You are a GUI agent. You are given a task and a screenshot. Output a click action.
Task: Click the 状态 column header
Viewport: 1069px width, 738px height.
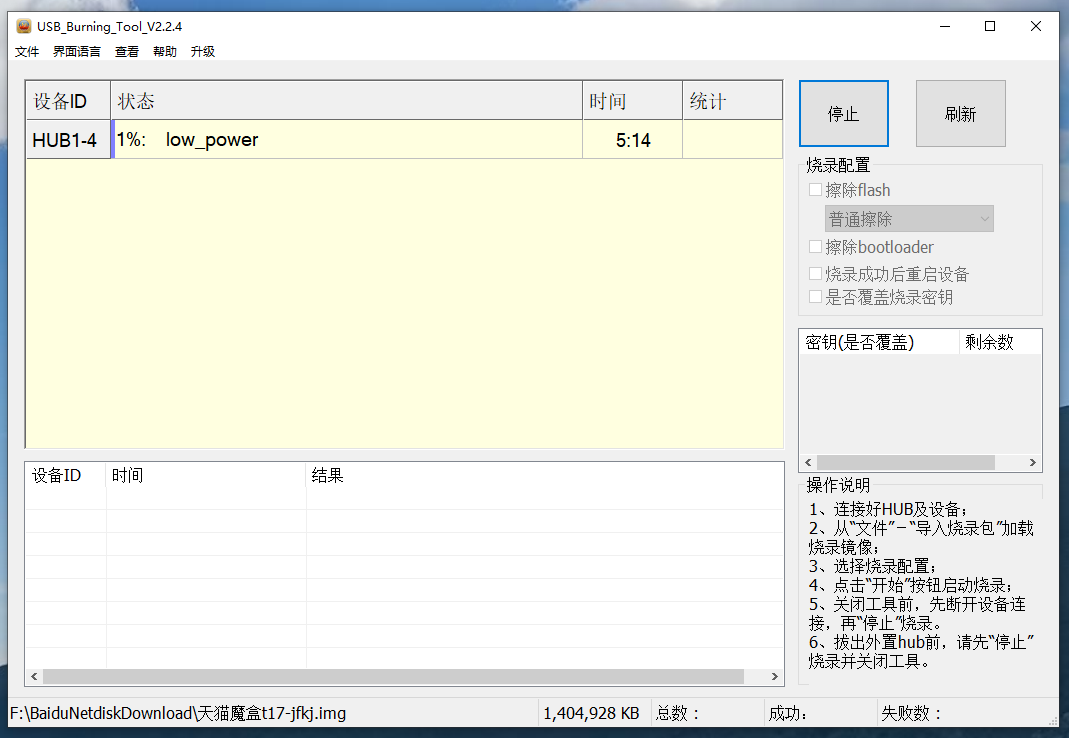(346, 101)
